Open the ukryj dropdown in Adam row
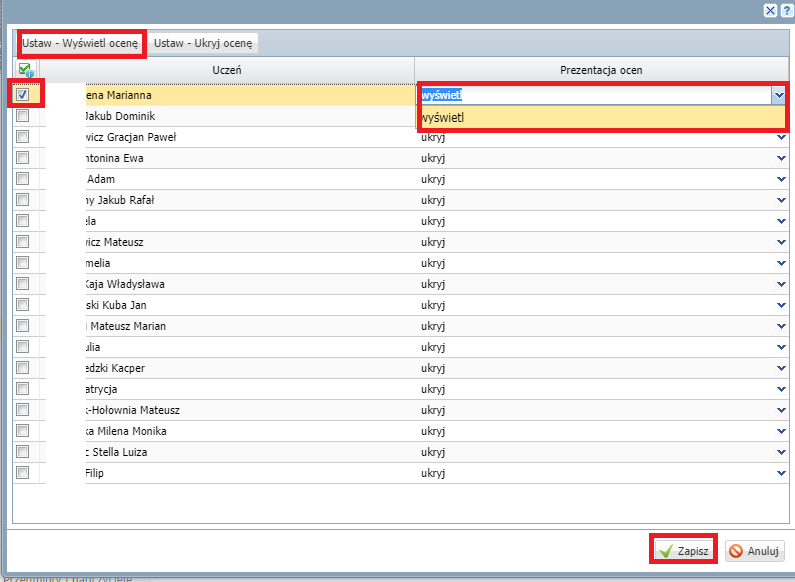 (781, 179)
